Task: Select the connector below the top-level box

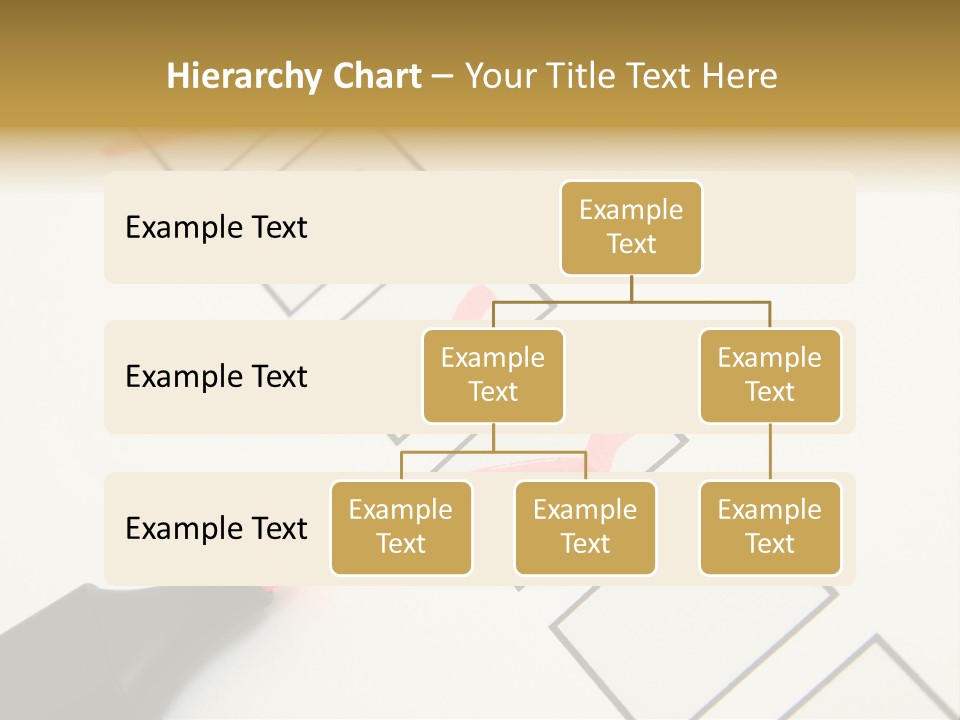Action: pyautogui.click(x=631, y=288)
